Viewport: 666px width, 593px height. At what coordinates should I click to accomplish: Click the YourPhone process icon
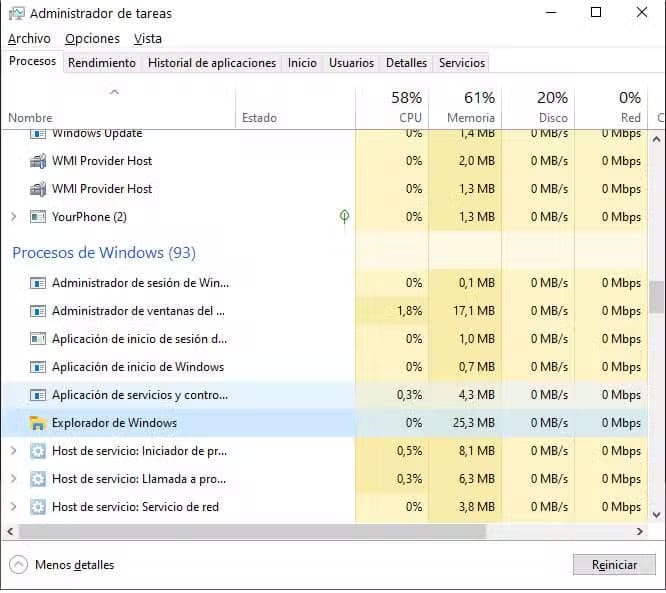click(38, 217)
